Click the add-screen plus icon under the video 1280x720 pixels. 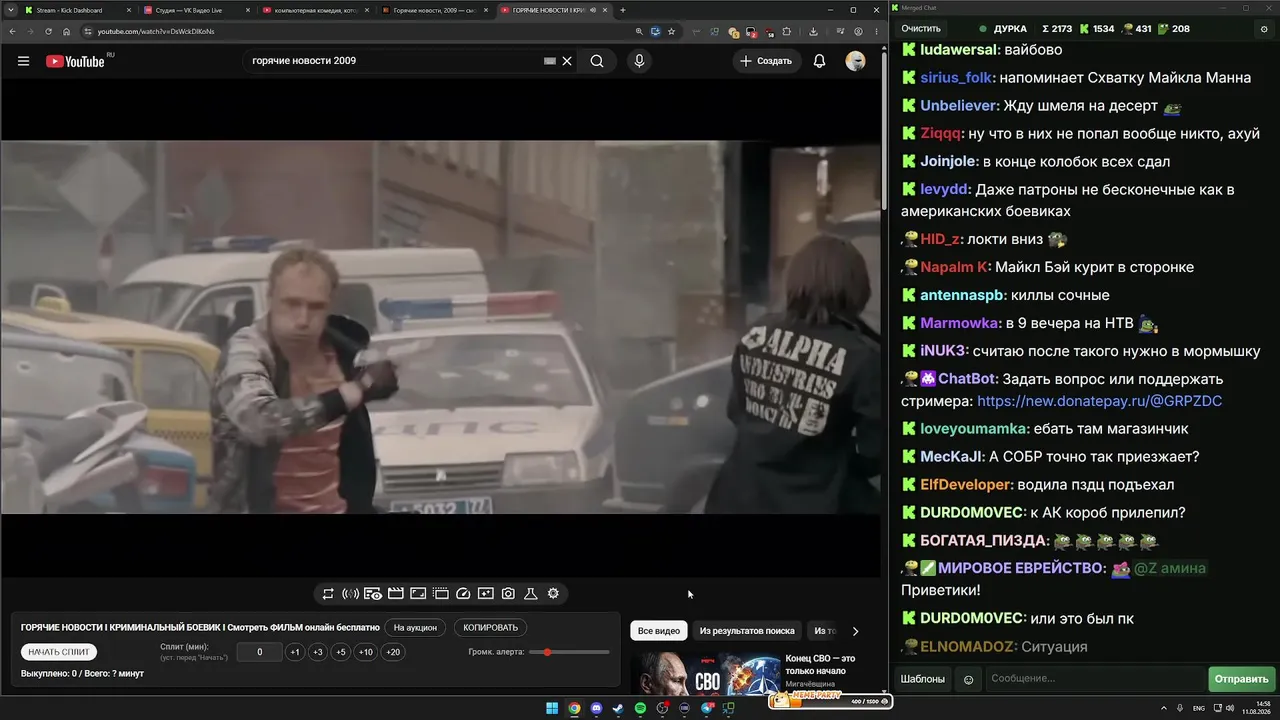point(485,594)
